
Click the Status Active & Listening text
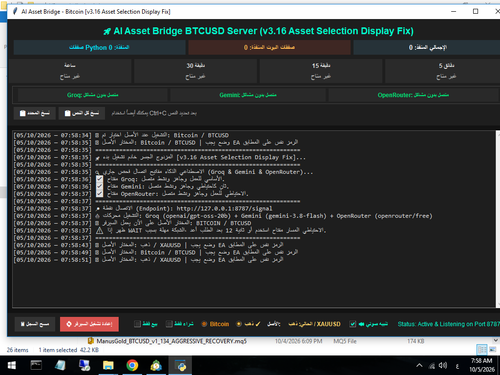448,324
